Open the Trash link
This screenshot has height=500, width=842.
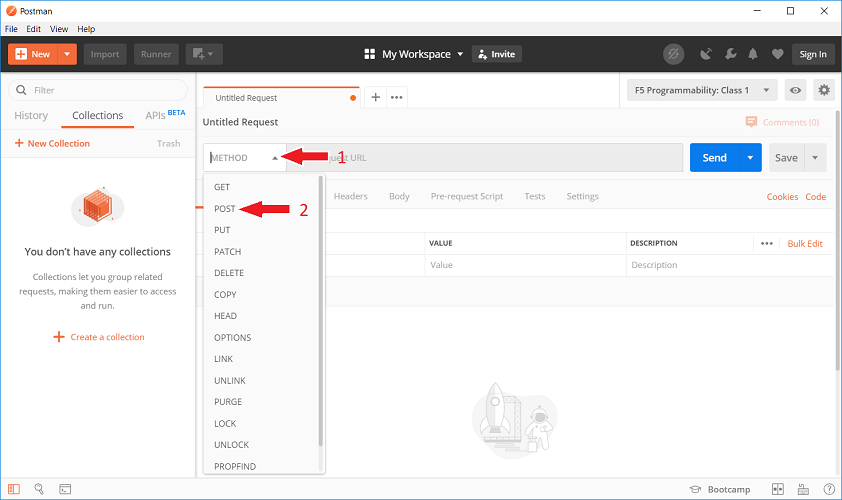click(x=169, y=143)
